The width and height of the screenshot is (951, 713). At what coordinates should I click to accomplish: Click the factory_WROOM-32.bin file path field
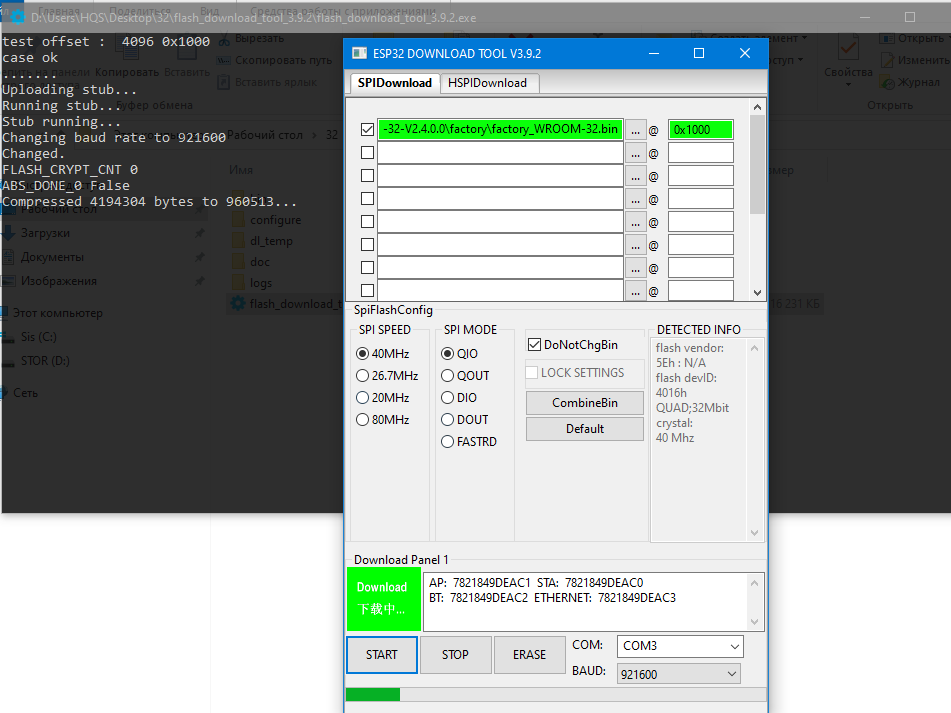500,130
